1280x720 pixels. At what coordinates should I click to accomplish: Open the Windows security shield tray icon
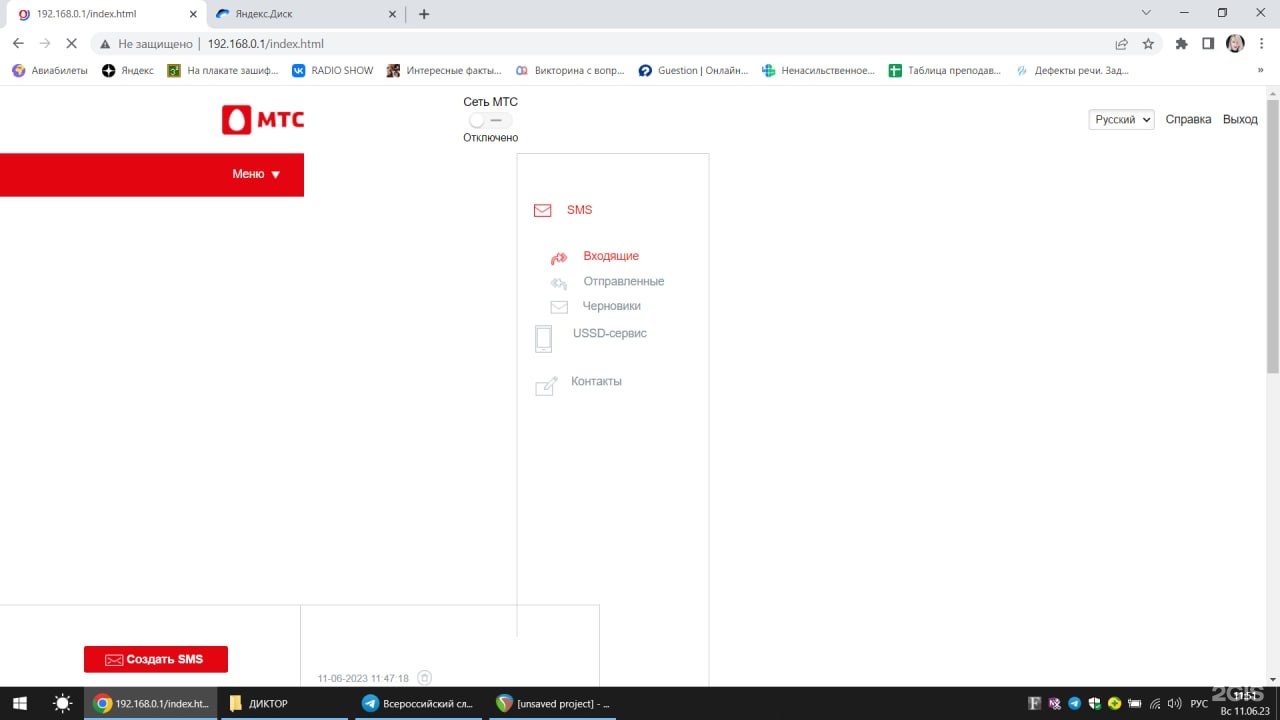point(1094,704)
